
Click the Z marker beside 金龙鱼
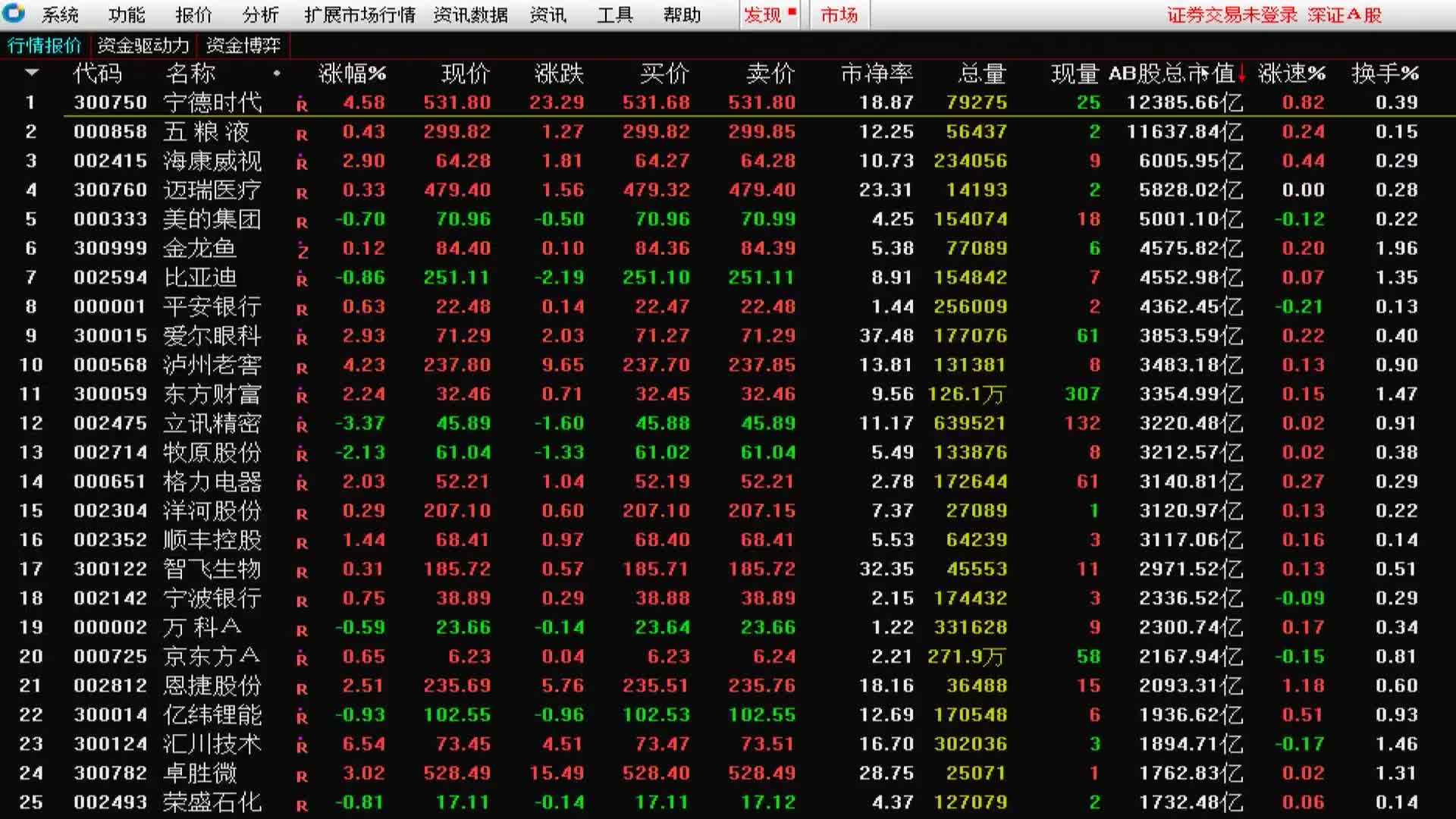303,250
